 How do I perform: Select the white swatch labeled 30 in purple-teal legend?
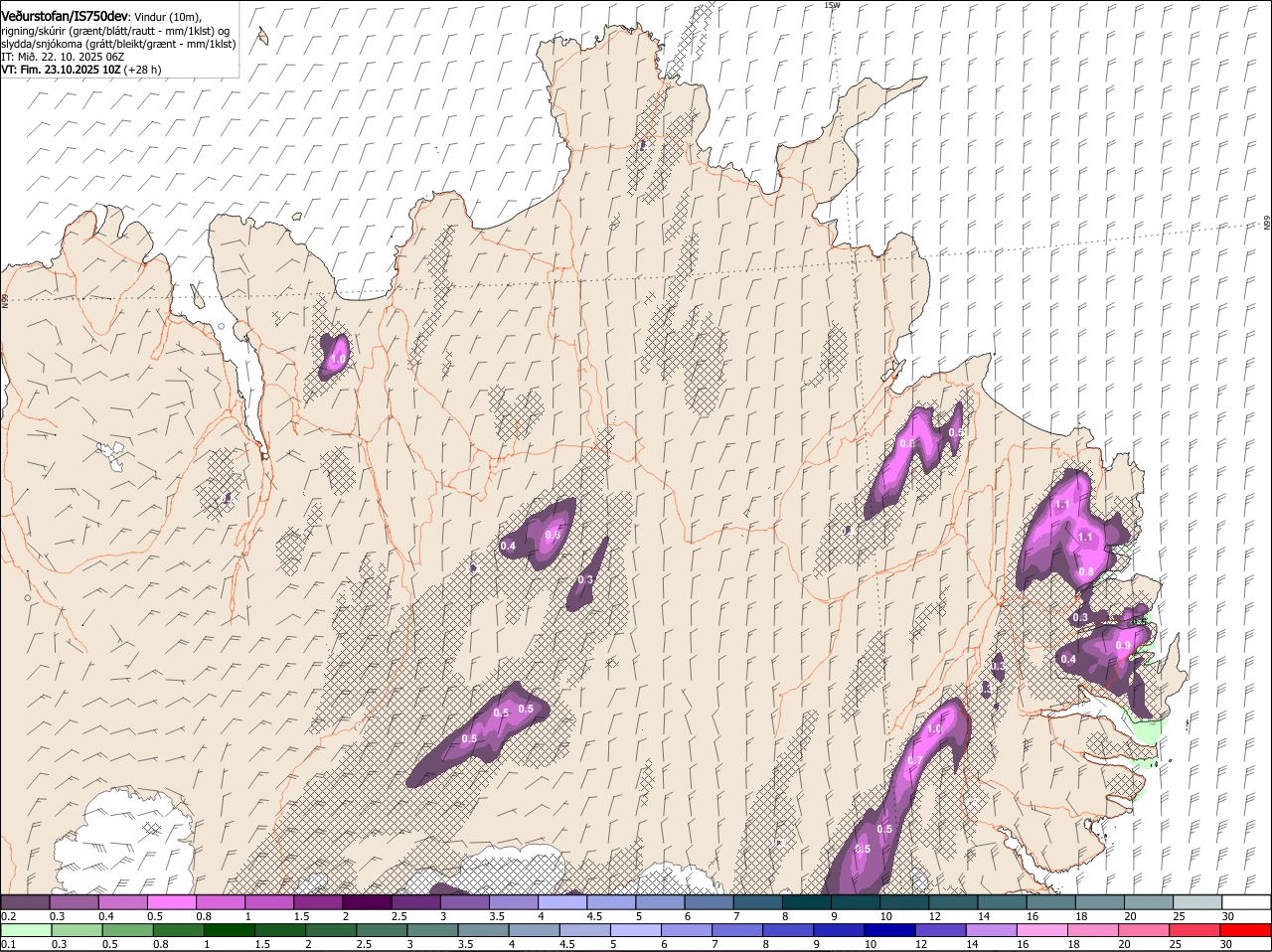point(1247,902)
